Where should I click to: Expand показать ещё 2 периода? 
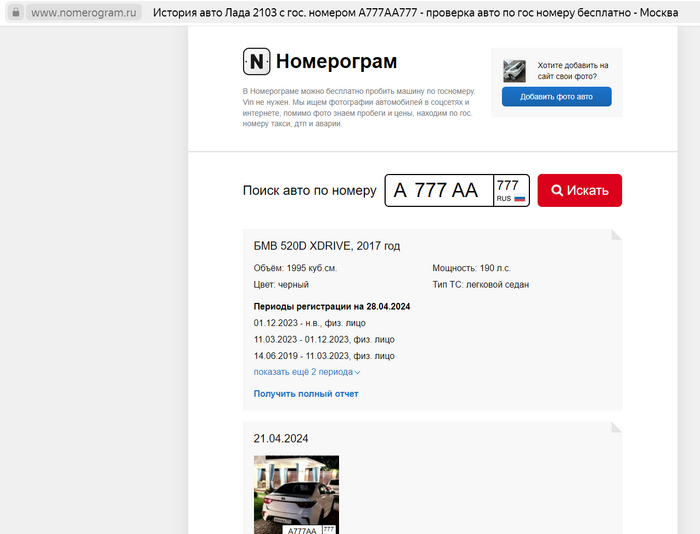tap(307, 372)
